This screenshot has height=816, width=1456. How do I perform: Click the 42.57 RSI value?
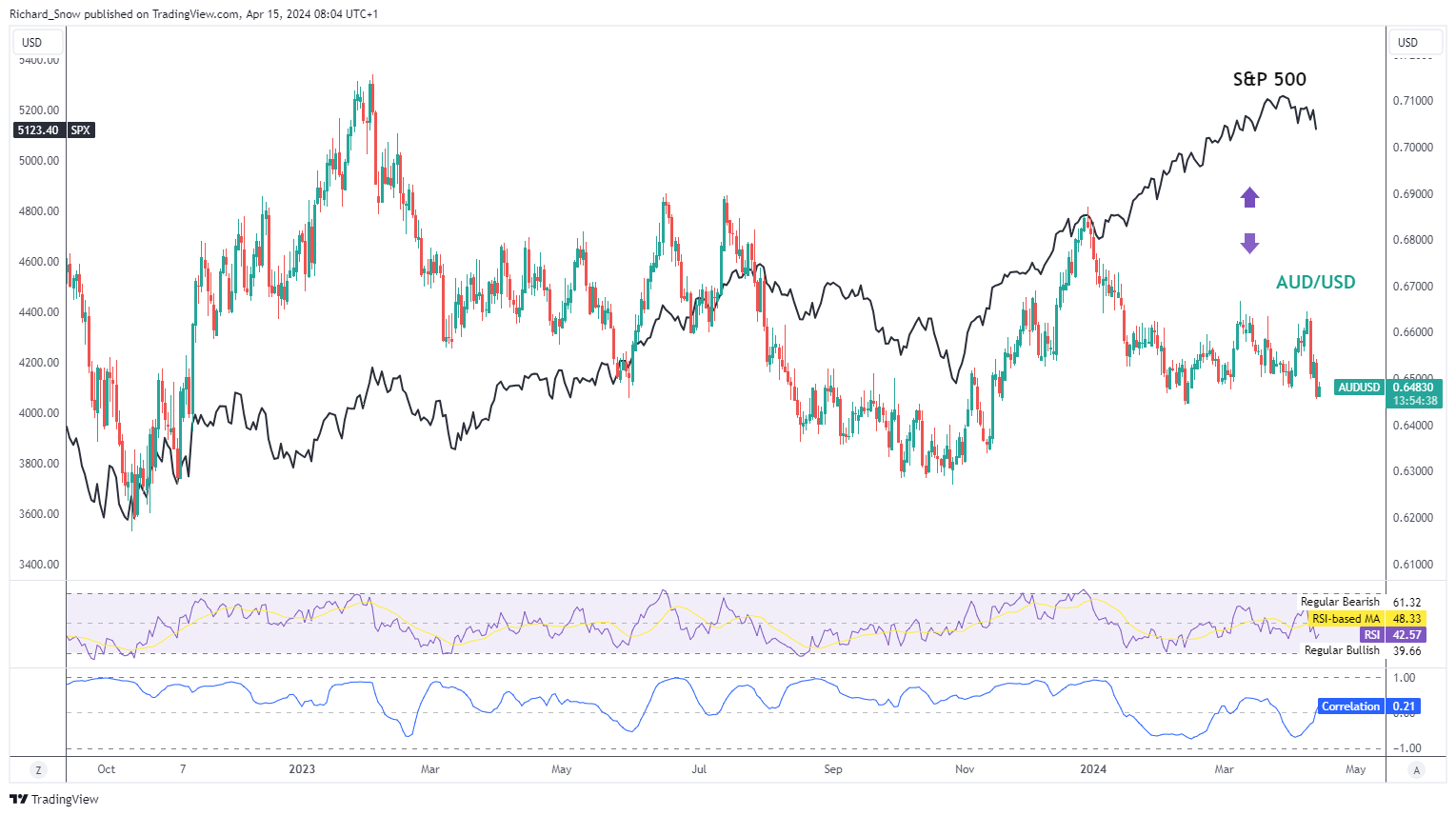(1406, 635)
